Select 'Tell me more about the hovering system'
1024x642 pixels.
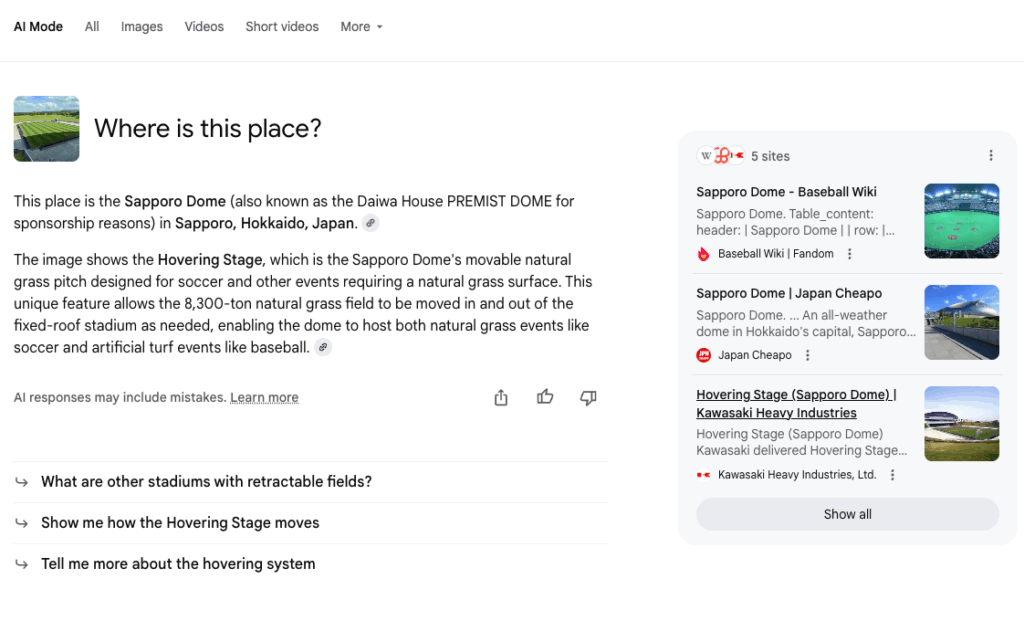click(x=178, y=564)
